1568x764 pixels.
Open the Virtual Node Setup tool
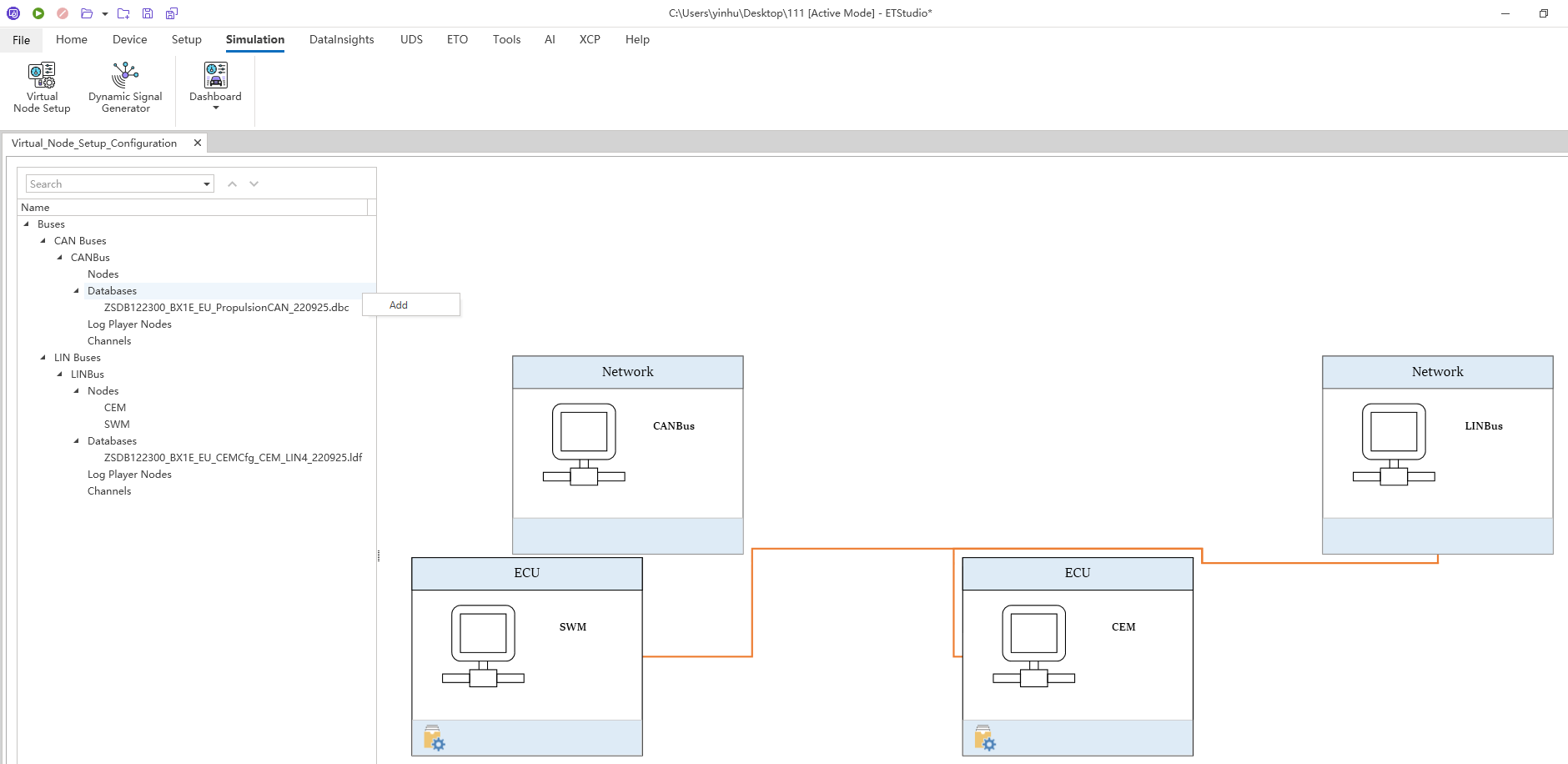42,87
